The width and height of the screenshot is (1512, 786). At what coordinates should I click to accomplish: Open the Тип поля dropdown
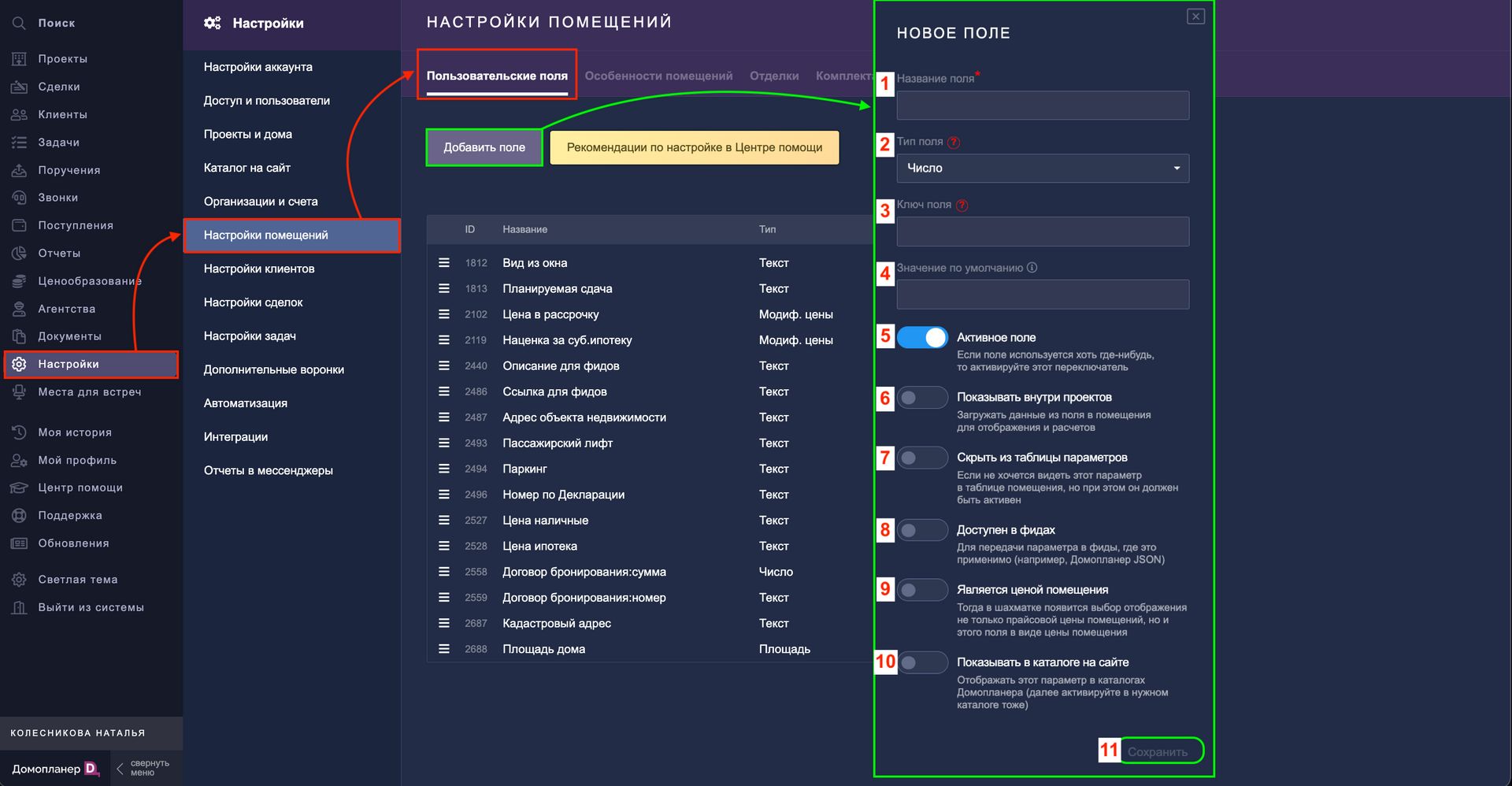(1042, 169)
